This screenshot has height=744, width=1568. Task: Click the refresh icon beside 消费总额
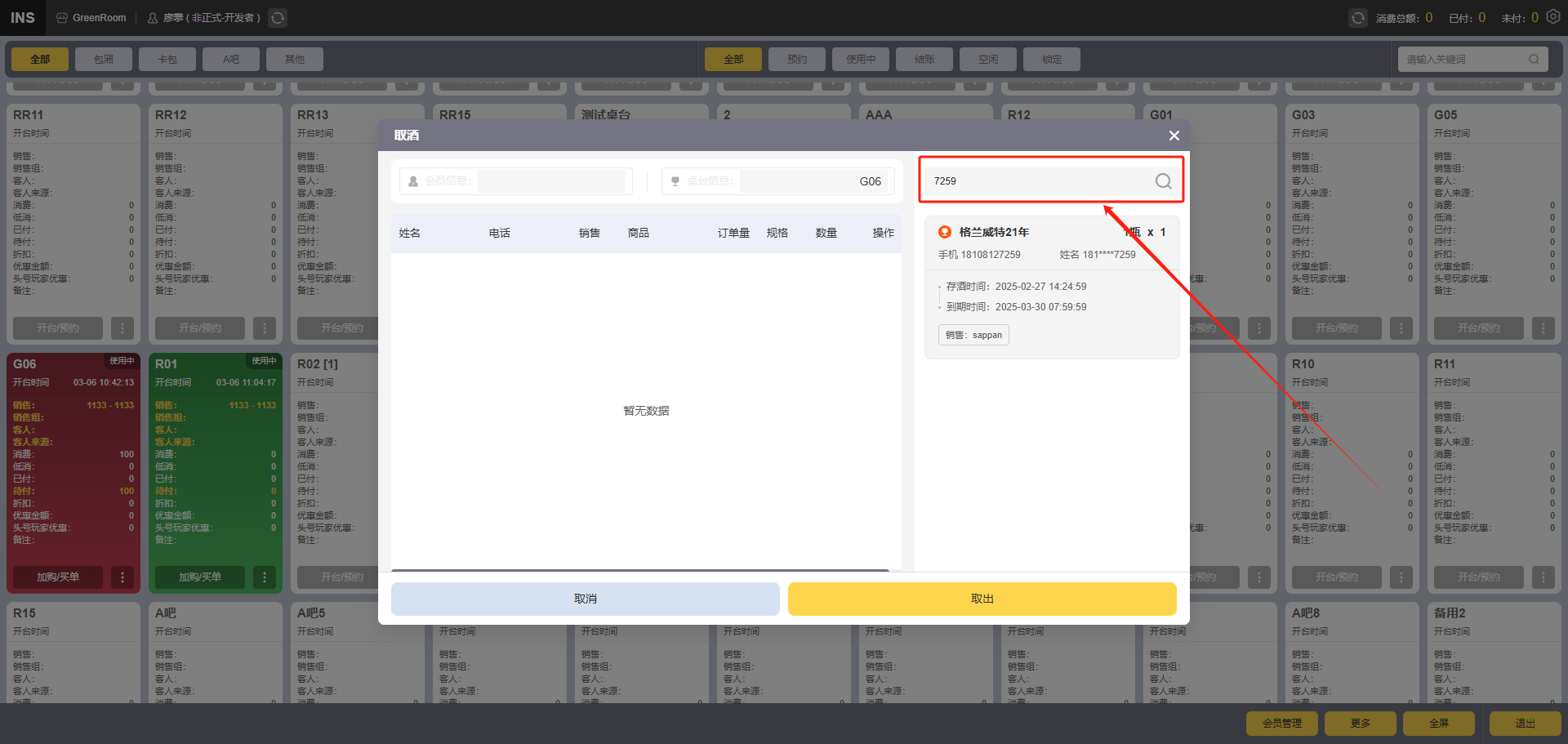coord(1357,18)
